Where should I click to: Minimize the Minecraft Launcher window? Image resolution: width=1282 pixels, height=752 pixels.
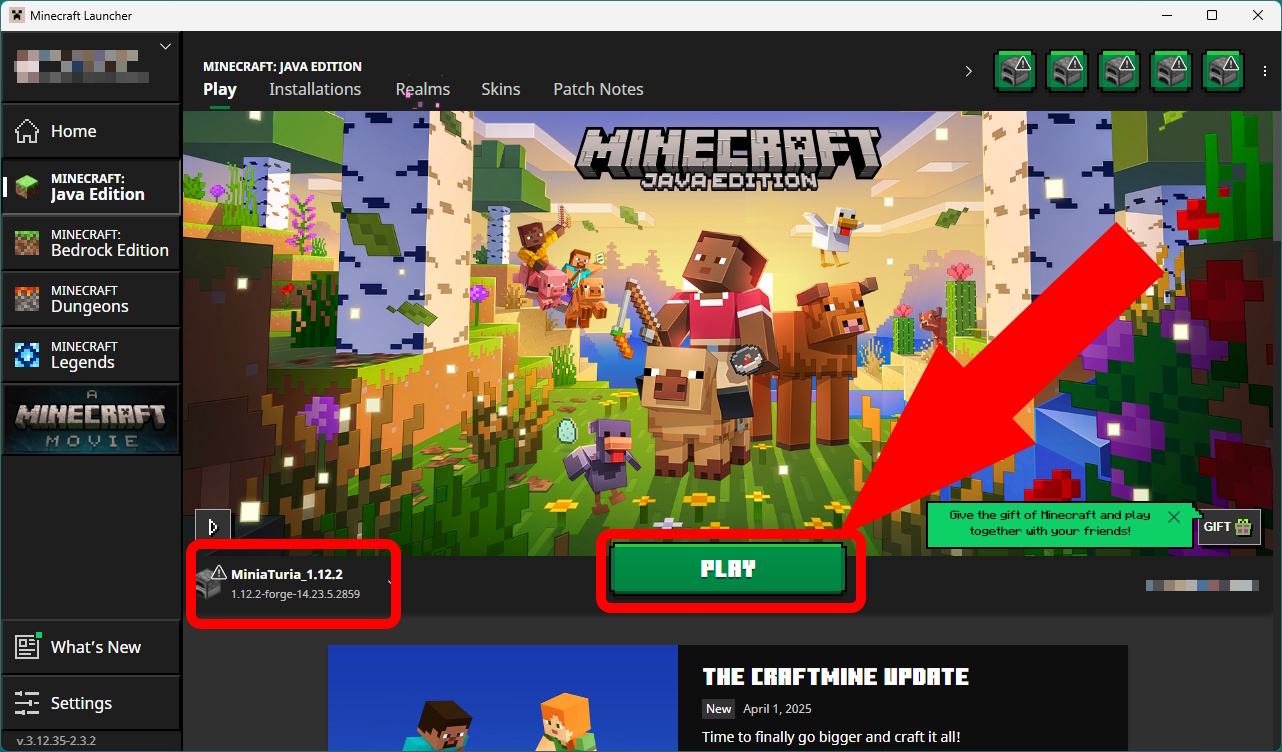[1166, 15]
